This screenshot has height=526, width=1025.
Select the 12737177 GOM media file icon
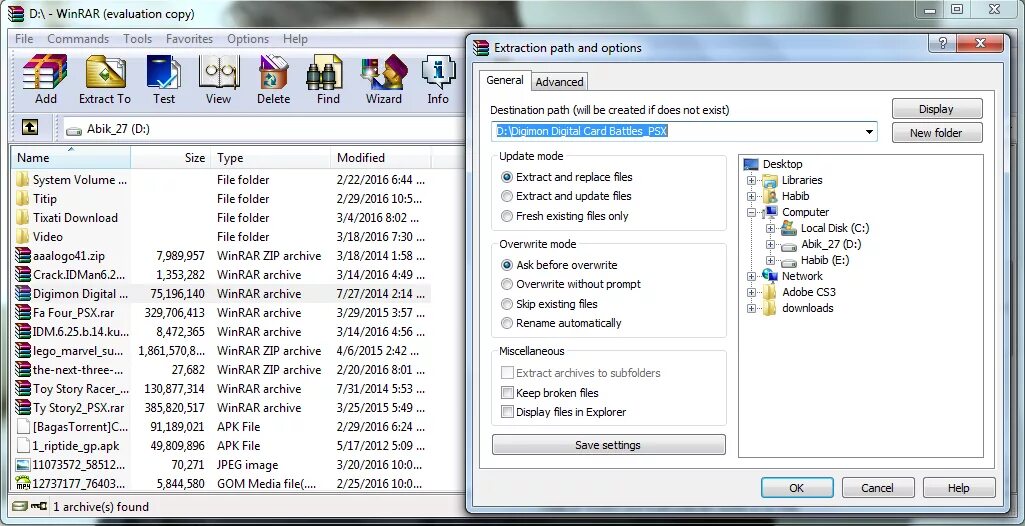click(23, 484)
